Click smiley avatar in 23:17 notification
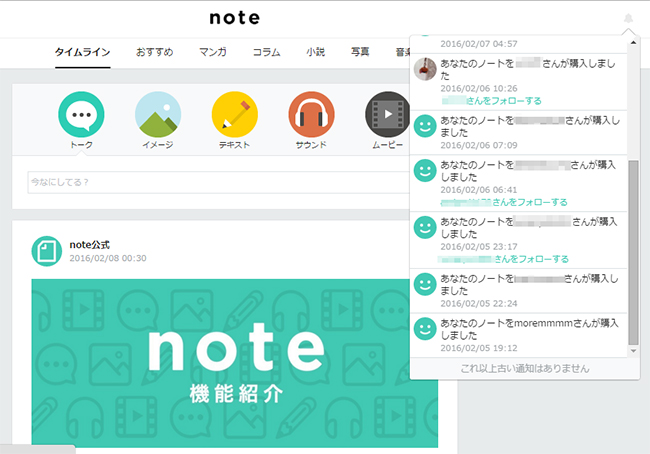 pyautogui.click(x=425, y=227)
